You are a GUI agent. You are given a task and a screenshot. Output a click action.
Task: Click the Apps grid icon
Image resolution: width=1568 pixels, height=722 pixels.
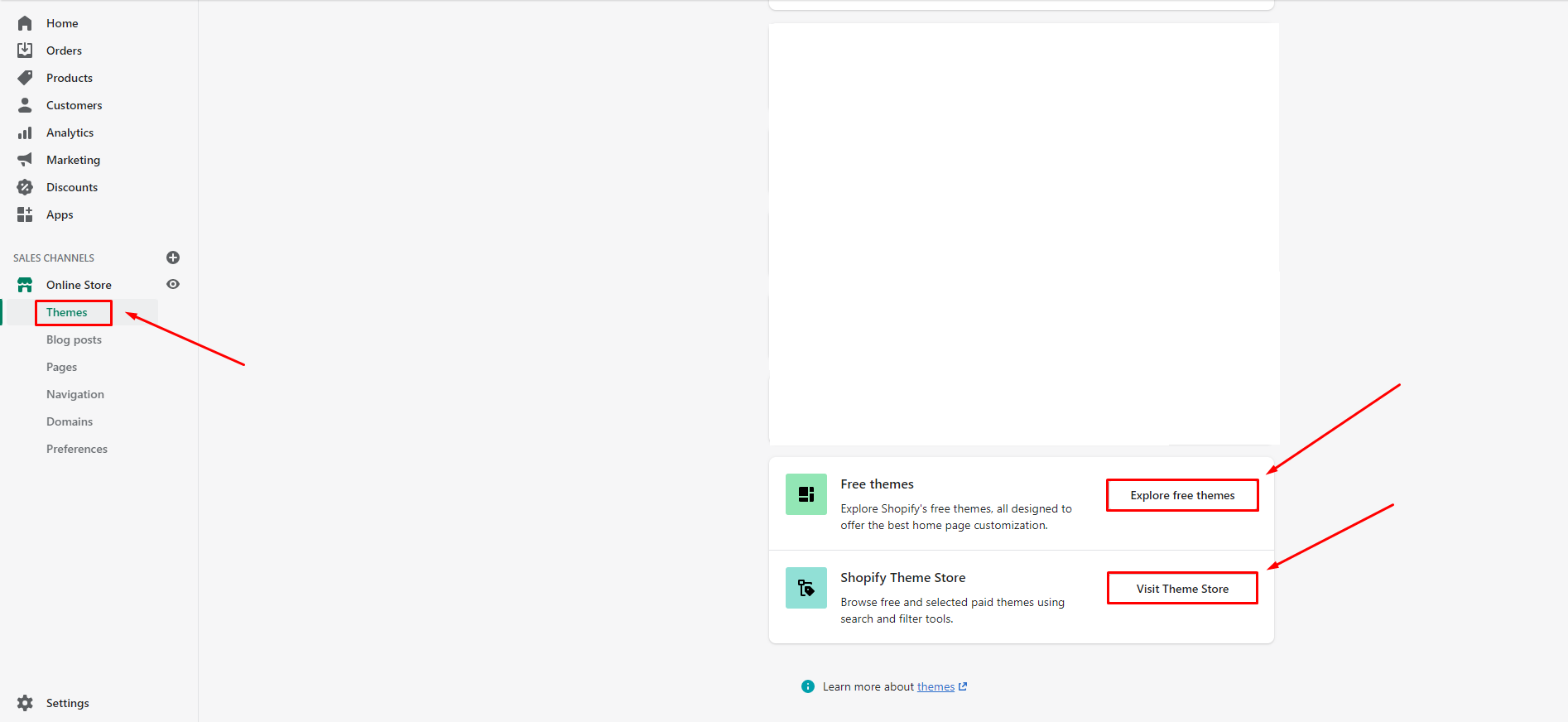pyautogui.click(x=25, y=214)
